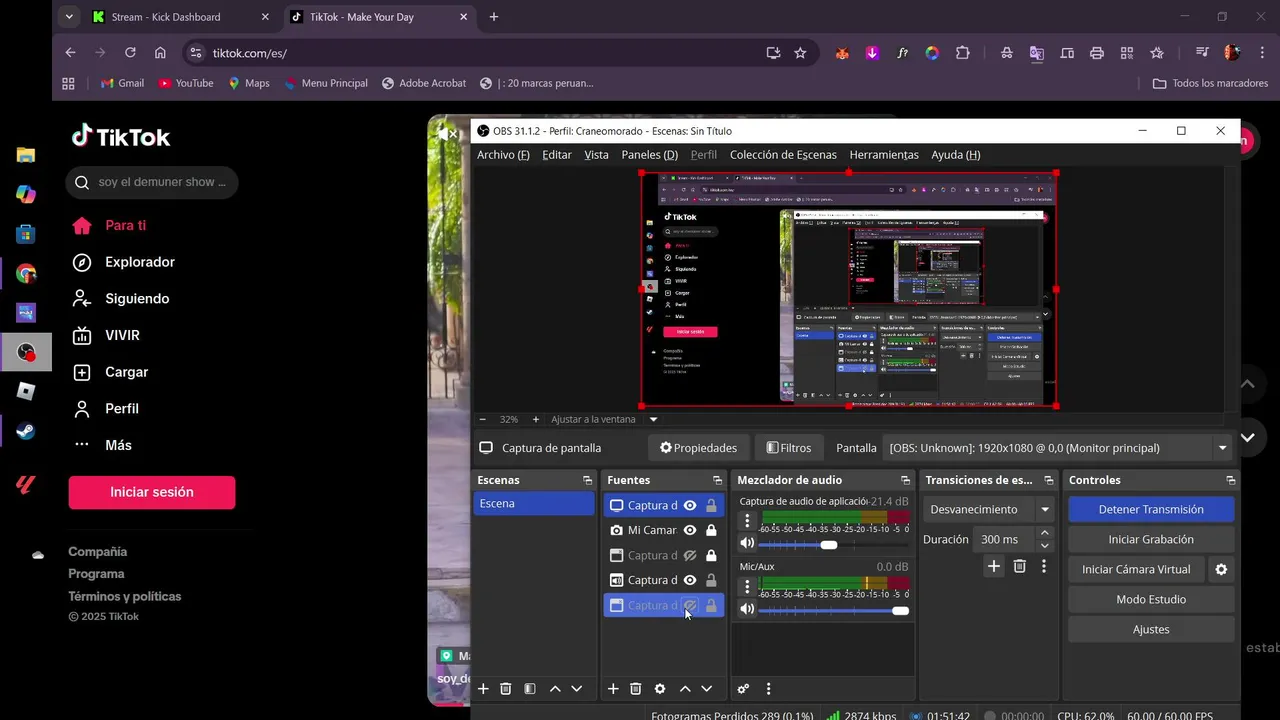Click Detener Transmisión button
The image size is (1280, 720).
[1151, 509]
